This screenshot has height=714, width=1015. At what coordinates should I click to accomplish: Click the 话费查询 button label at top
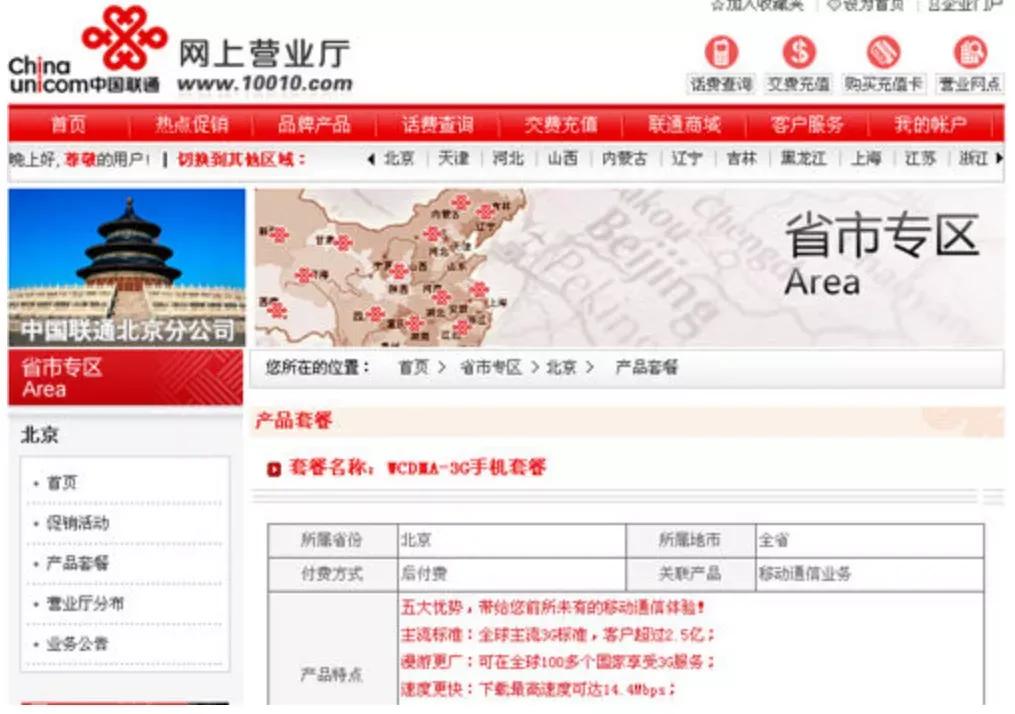pyautogui.click(x=721, y=84)
